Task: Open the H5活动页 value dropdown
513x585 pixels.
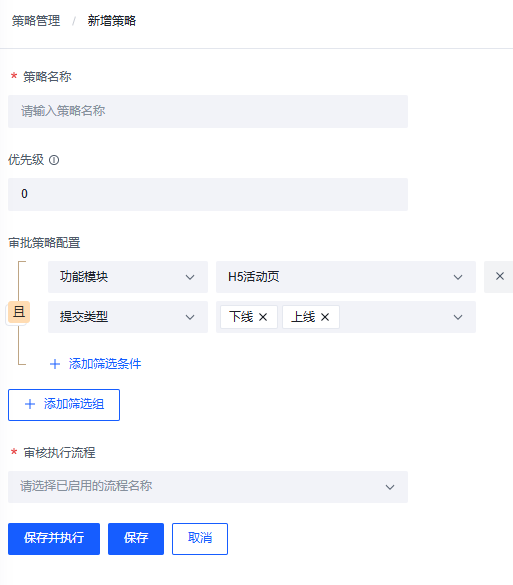Action: click(x=346, y=277)
